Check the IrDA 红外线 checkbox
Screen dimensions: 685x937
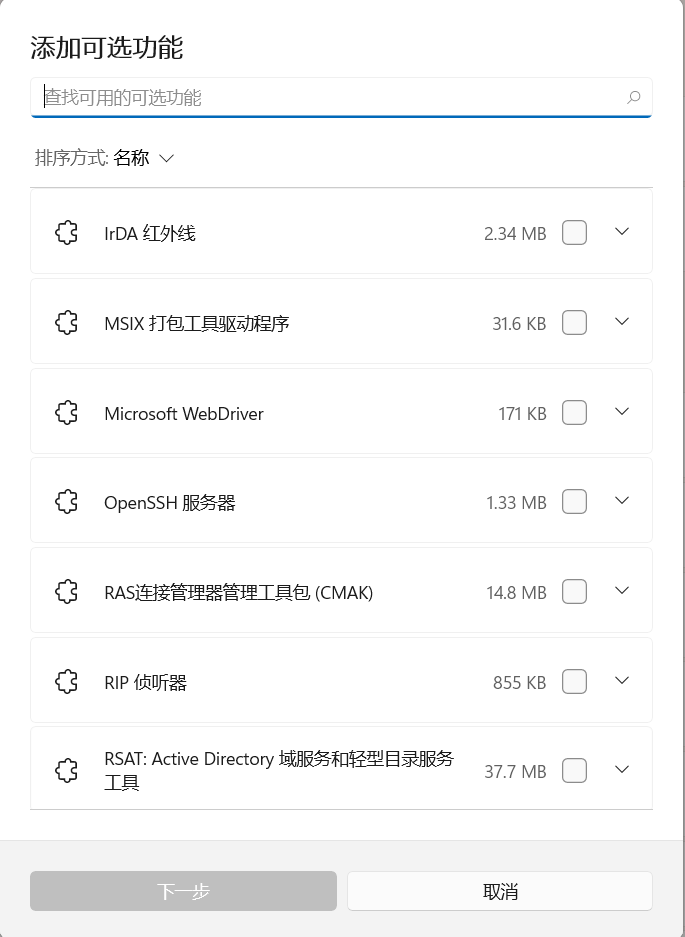pyautogui.click(x=574, y=232)
